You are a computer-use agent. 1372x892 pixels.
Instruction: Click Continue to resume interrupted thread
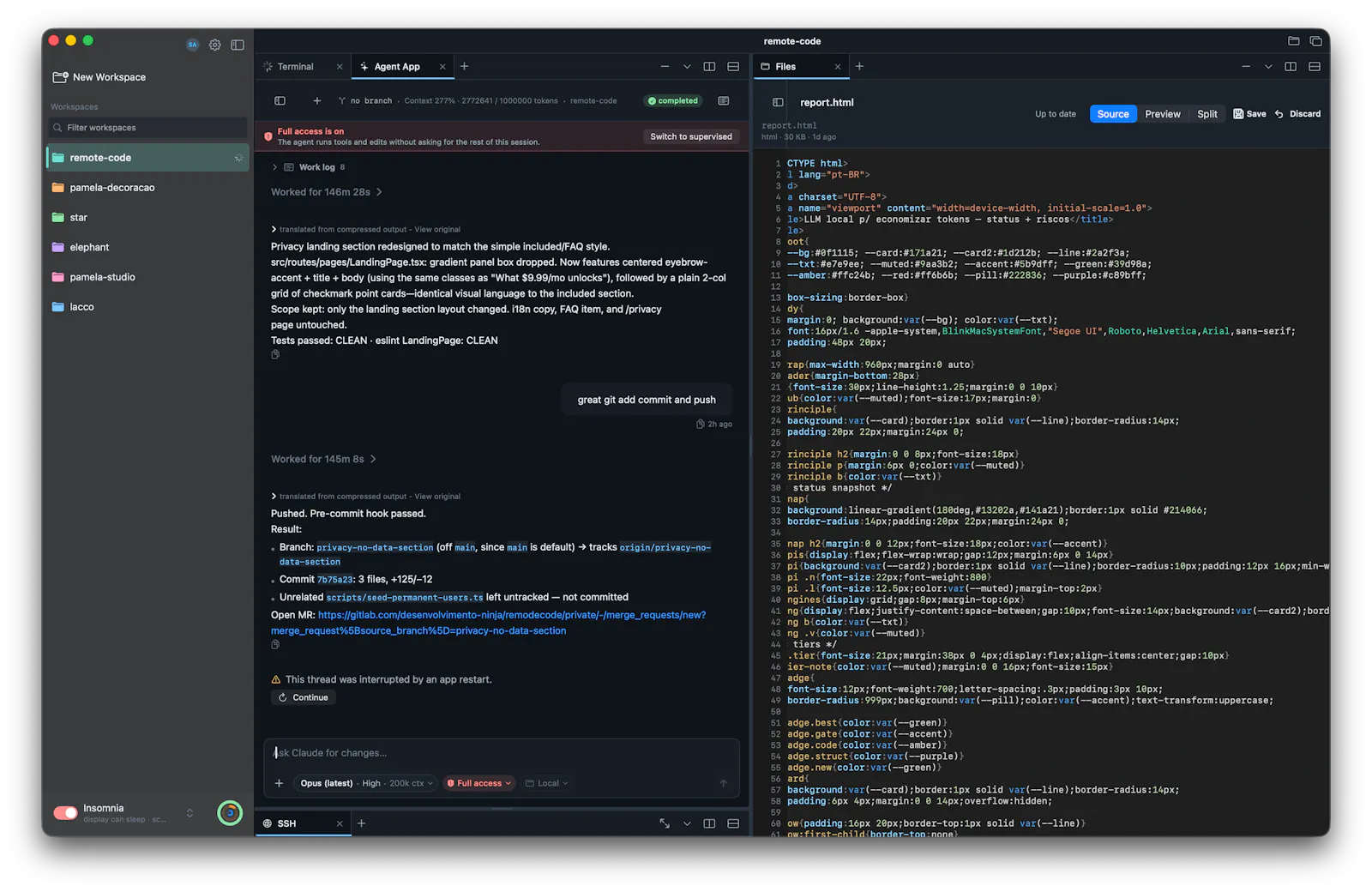click(304, 697)
